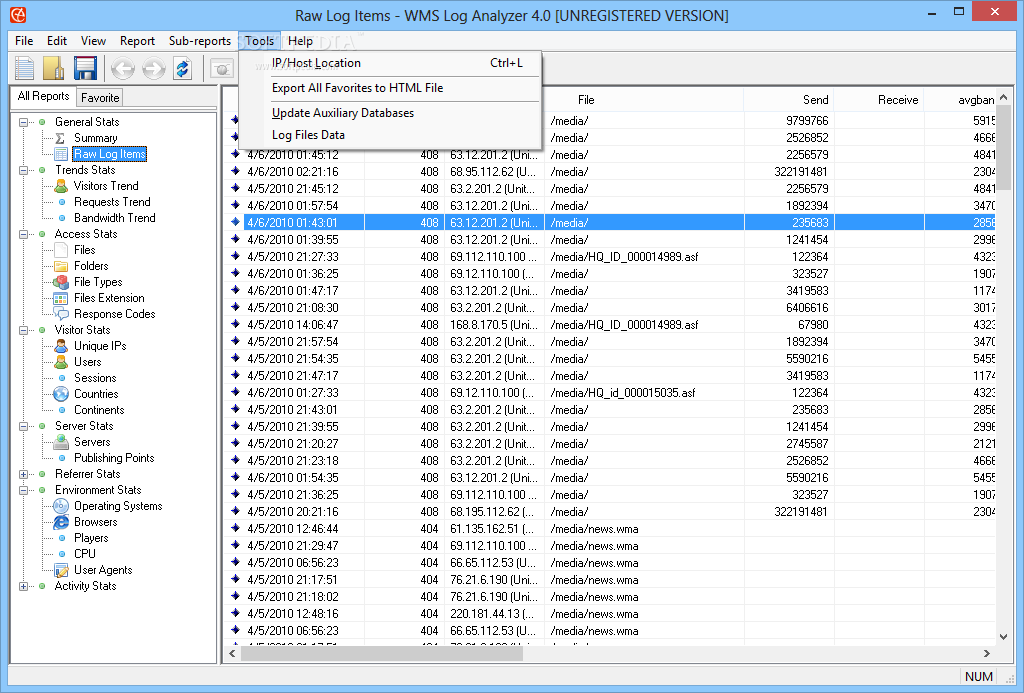1024x693 pixels.
Task: Open the Continents report
Action: coord(99,410)
